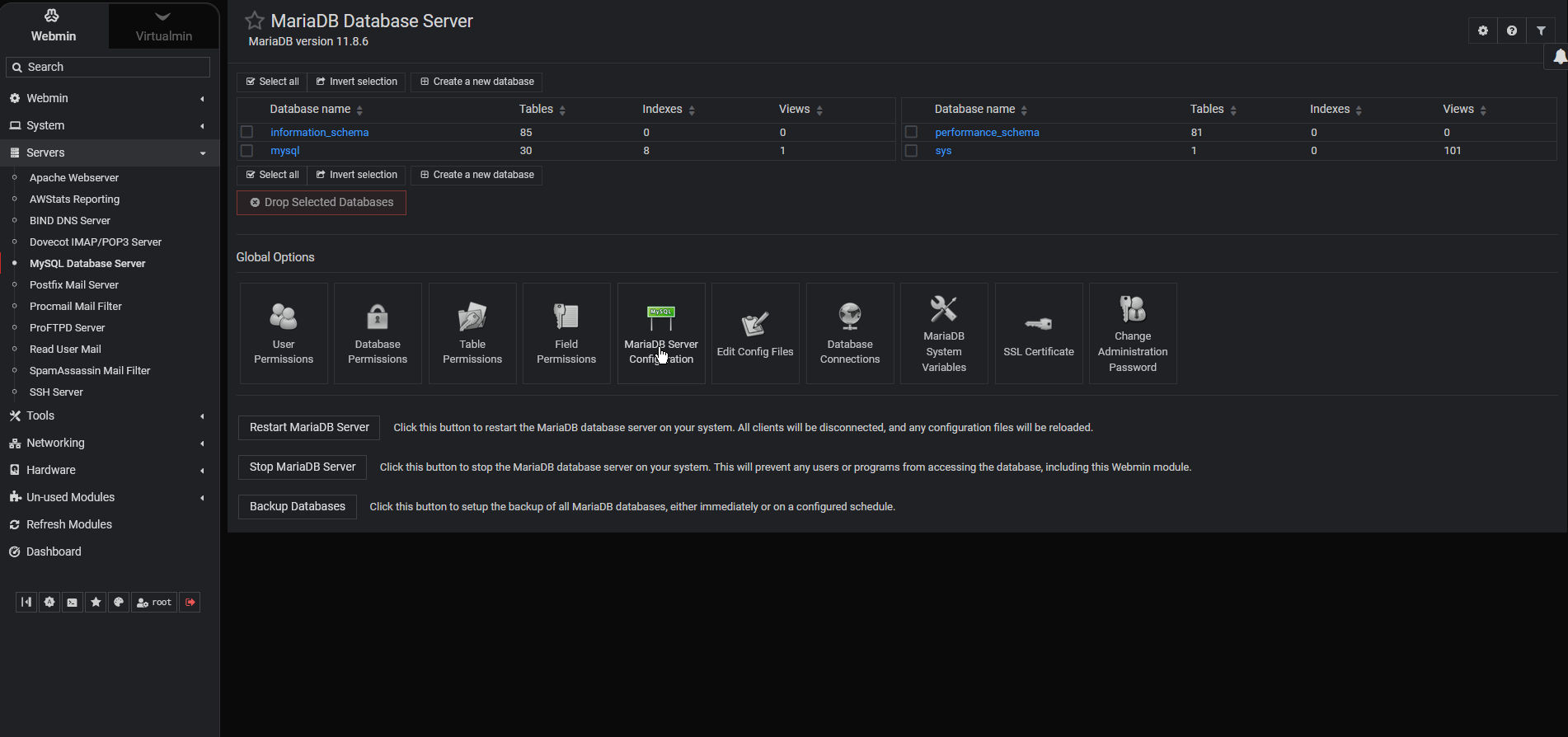Open Database Connections globe icon
1568x737 pixels.
(850, 317)
